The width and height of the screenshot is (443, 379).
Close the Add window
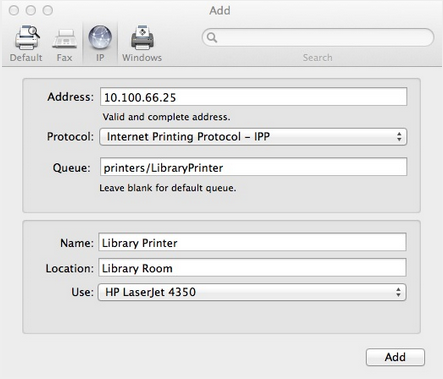pos(14,10)
